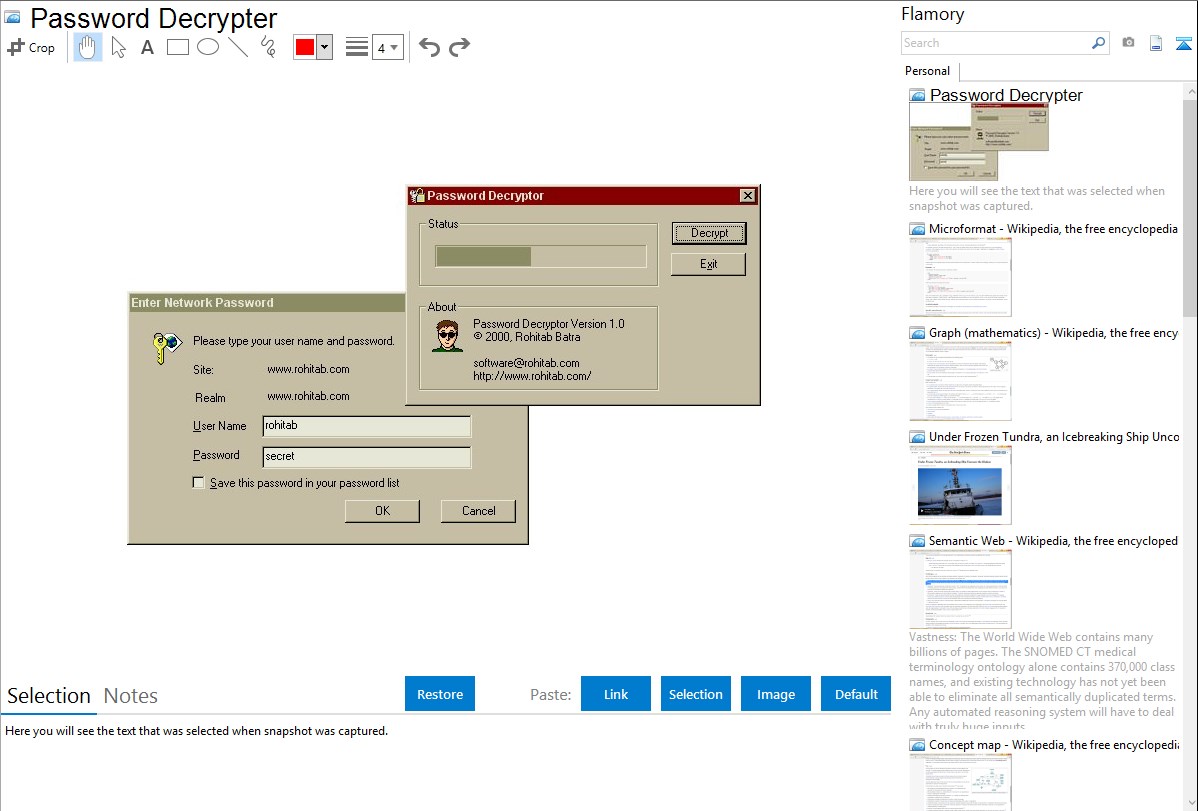Click the line thickness icon
This screenshot has width=1198, height=811.
click(x=356, y=47)
